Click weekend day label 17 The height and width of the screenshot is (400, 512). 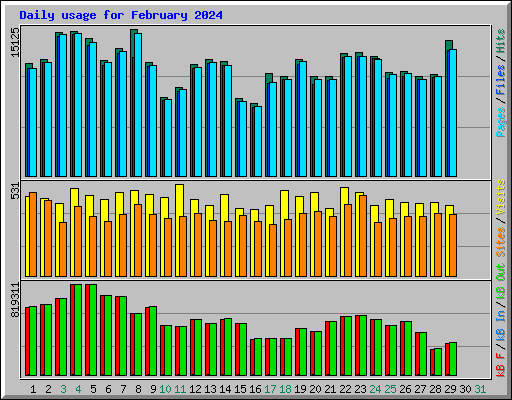pyautogui.click(x=270, y=389)
